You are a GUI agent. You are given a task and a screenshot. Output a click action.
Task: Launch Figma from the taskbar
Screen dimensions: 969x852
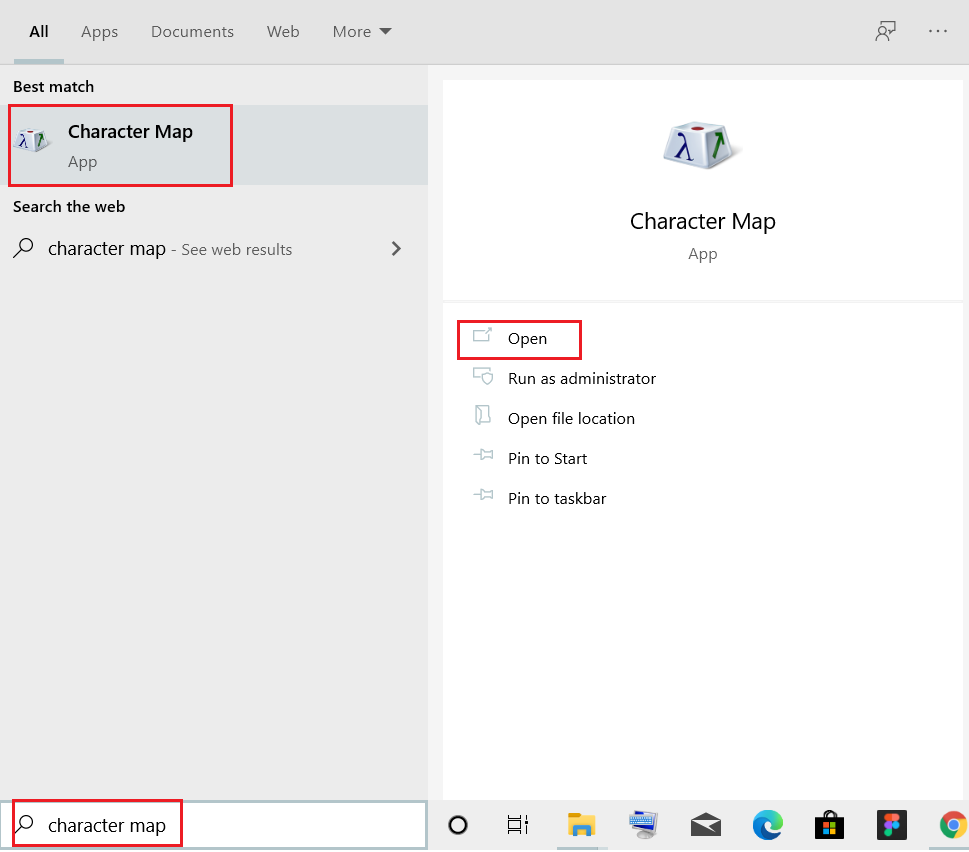pyautogui.click(x=891, y=825)
